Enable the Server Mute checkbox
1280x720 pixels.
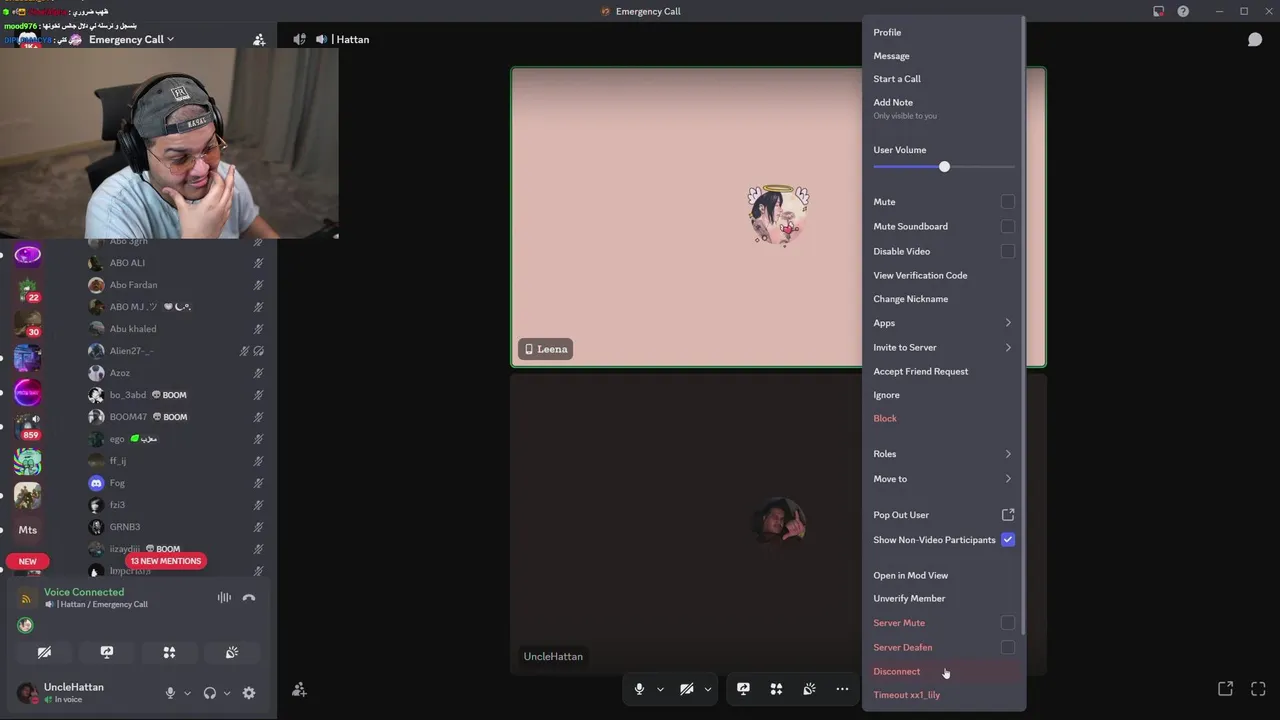1008,623
